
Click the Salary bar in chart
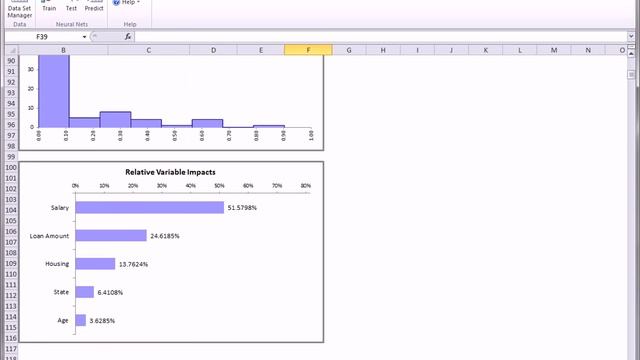[x=150, y=207]
